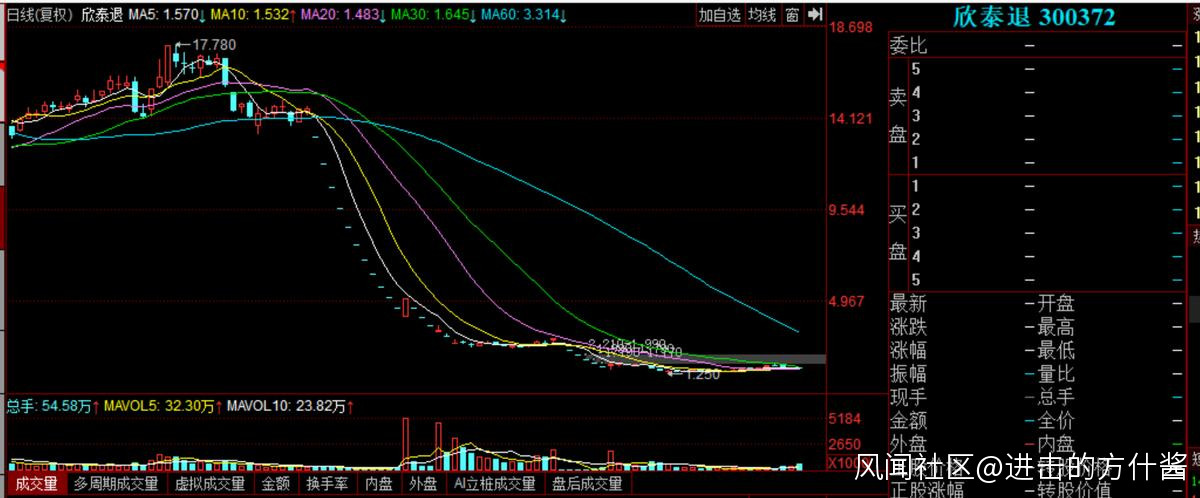Click the 加自选 add-to-watchlist button
Image resolution: width=1200 pixels, height=498 pixels.
(720, 14)
